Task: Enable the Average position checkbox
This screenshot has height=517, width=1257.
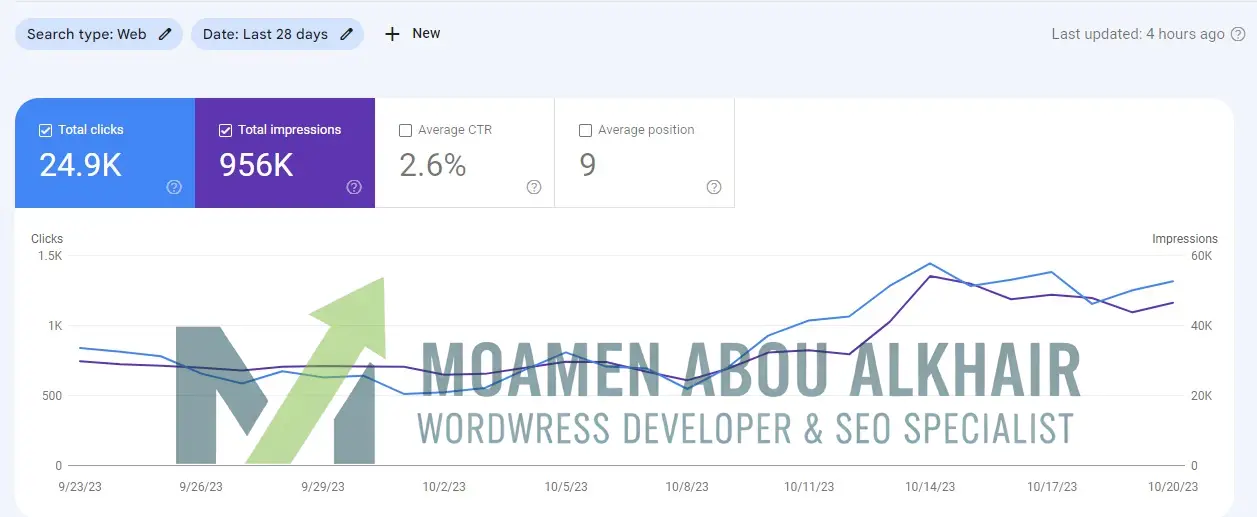Action: 585,130
